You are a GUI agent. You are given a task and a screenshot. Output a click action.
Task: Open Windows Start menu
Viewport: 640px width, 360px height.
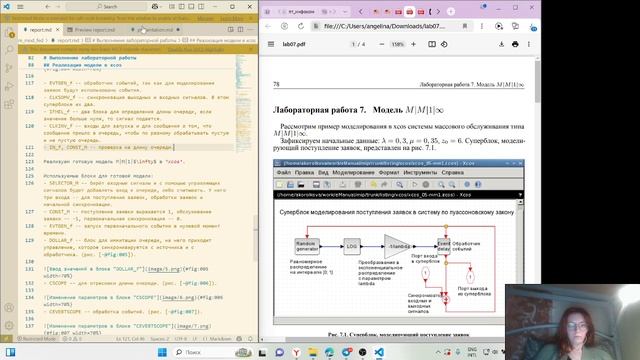point(162,352)
